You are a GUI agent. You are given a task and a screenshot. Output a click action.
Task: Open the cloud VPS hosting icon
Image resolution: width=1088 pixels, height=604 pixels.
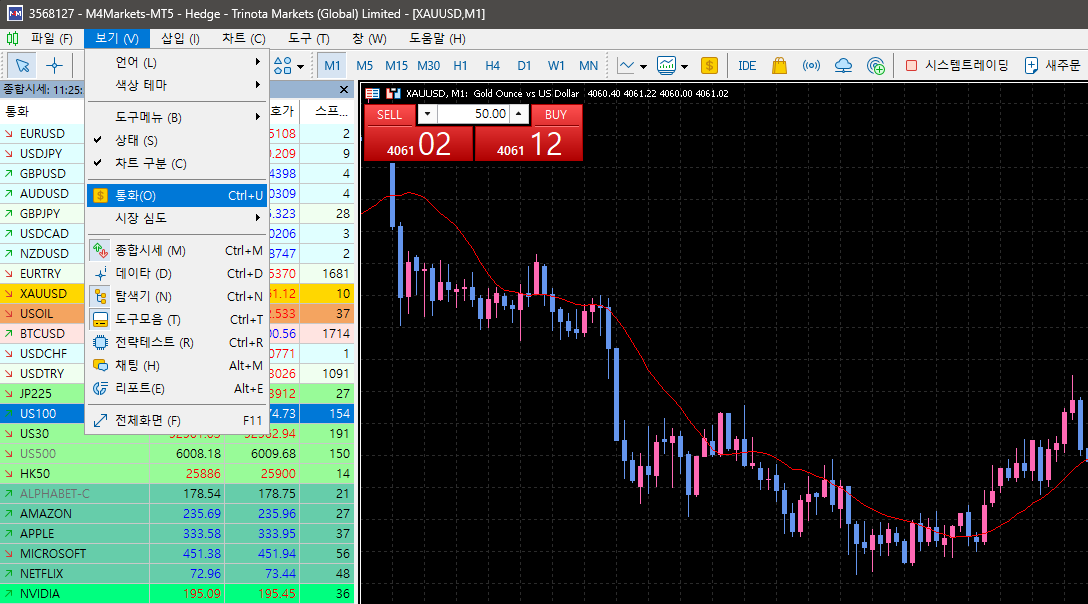point(843,66)
